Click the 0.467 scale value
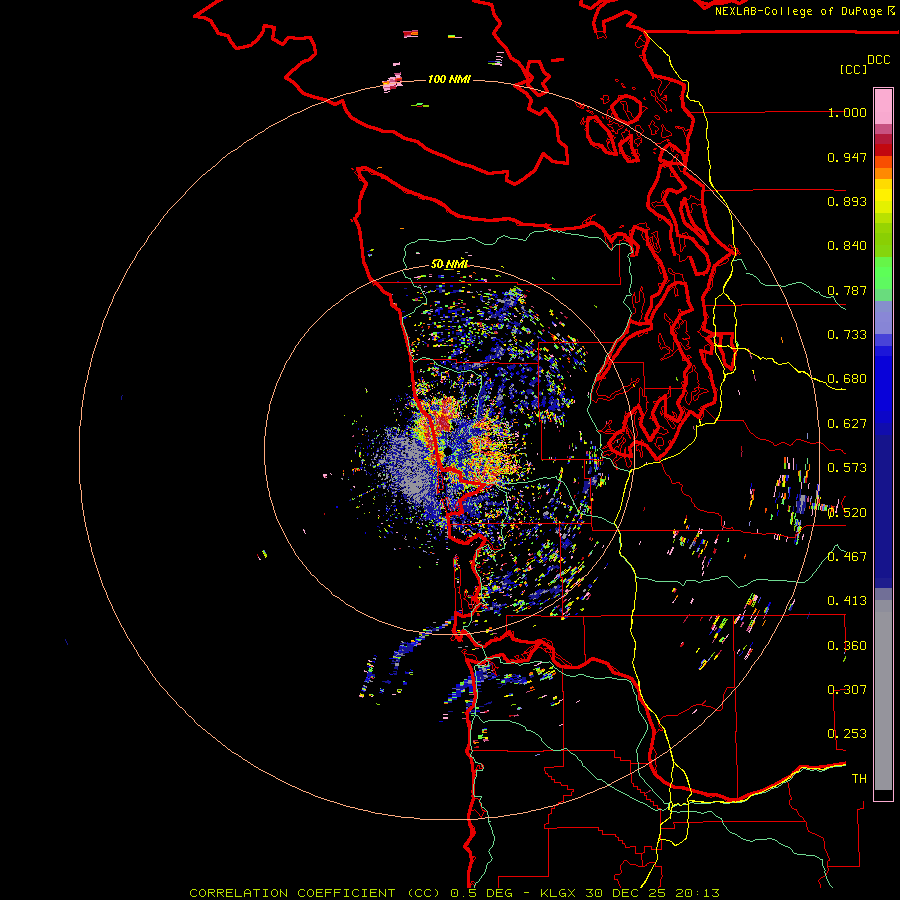The image size is (900, 900). [847, 557]
